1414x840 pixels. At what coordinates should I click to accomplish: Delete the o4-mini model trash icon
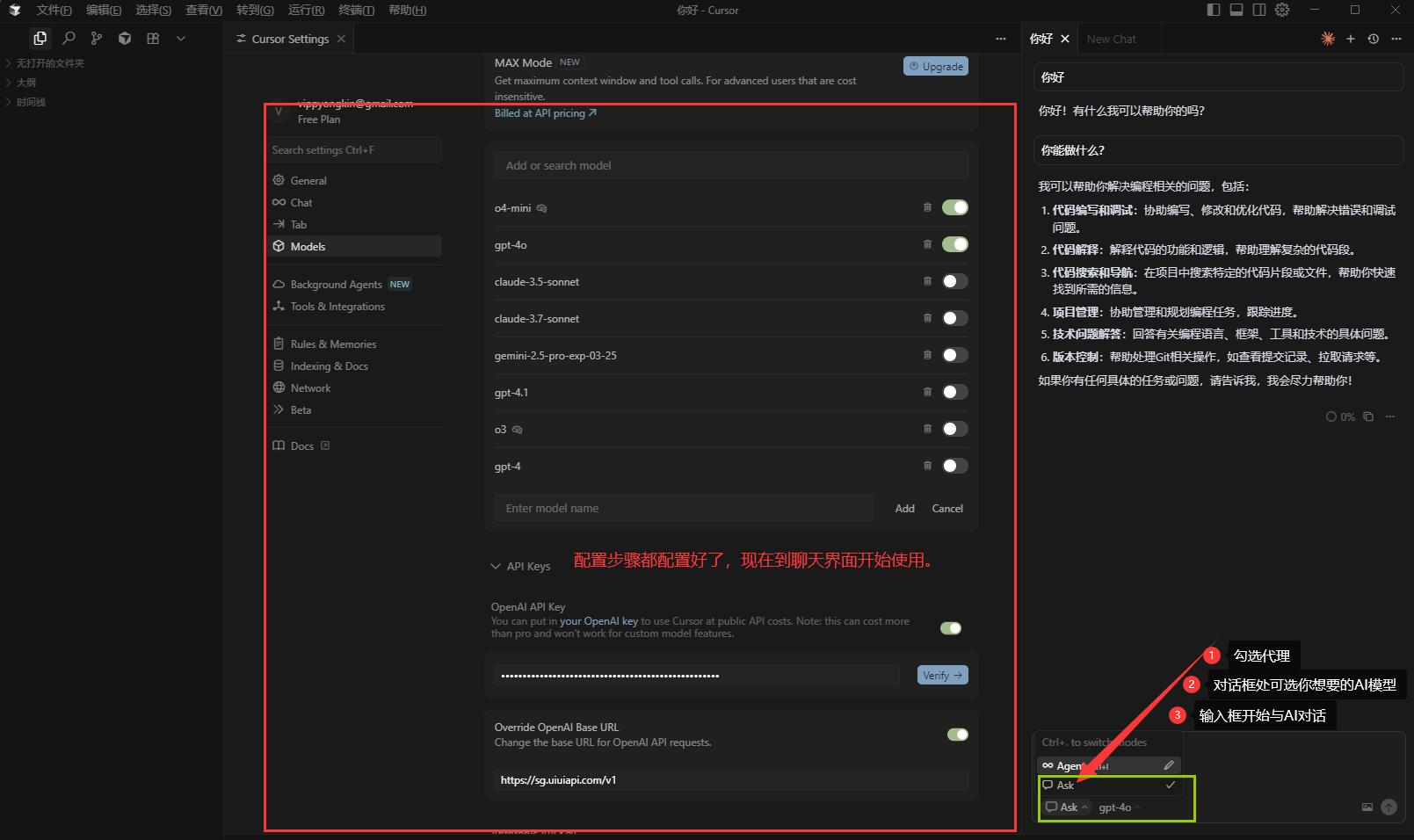[927, 207]
